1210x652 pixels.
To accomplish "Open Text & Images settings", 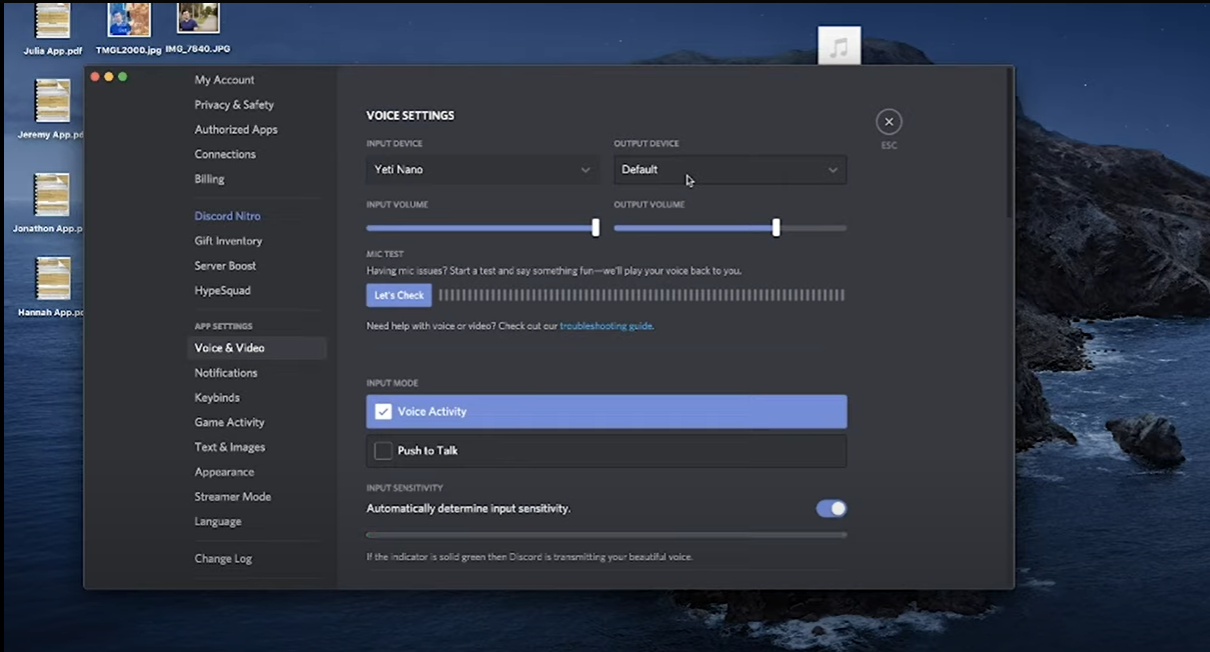I will coord(230,447).
